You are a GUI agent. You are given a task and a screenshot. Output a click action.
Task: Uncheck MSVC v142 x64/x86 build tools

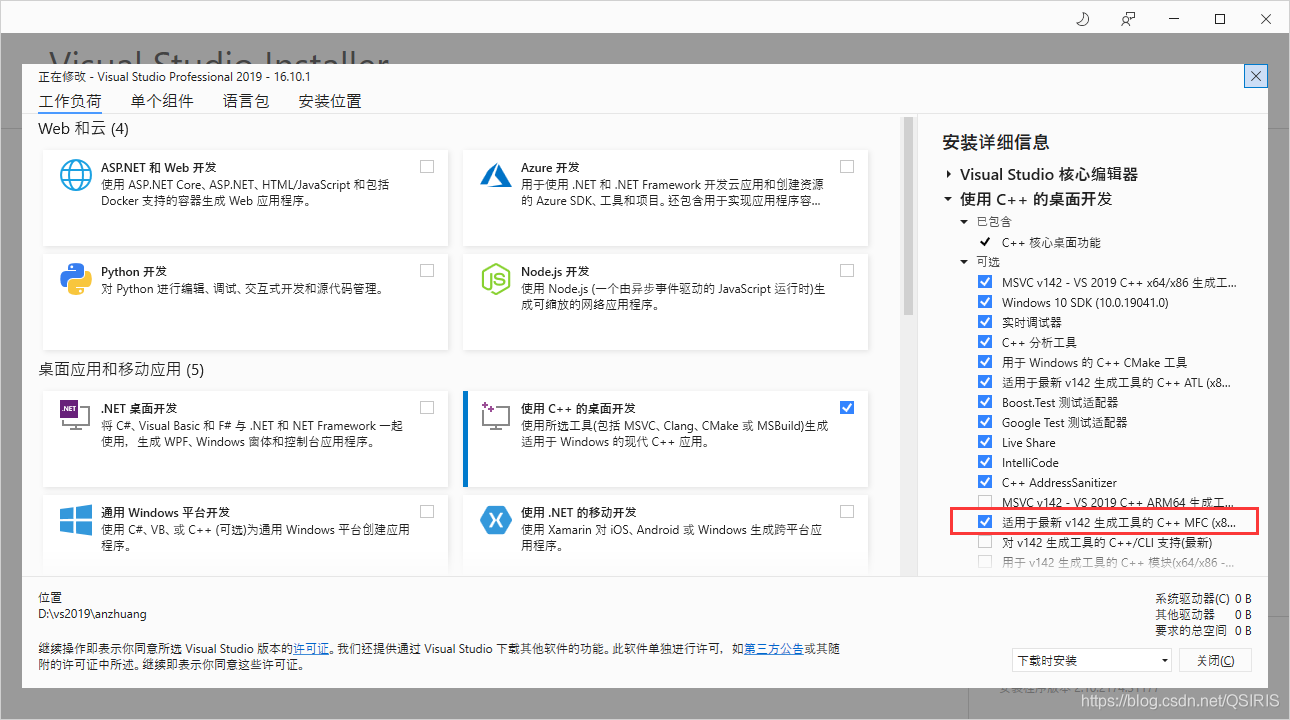point(985,282)
